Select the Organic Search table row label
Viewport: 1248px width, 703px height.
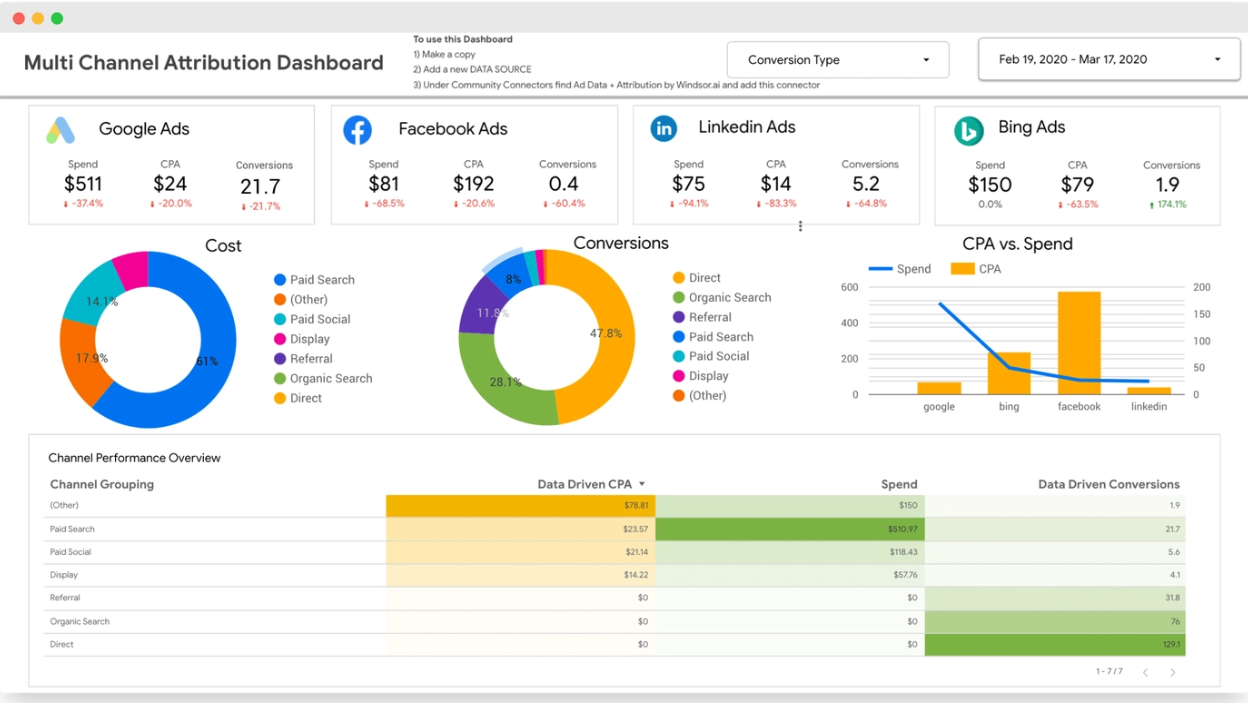(80, 622)
